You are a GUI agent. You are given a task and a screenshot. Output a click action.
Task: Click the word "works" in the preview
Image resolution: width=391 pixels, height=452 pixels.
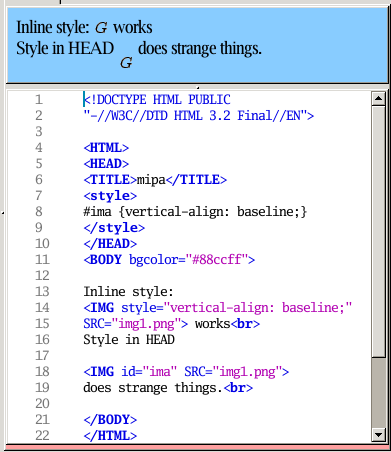[x=133, y=27]
